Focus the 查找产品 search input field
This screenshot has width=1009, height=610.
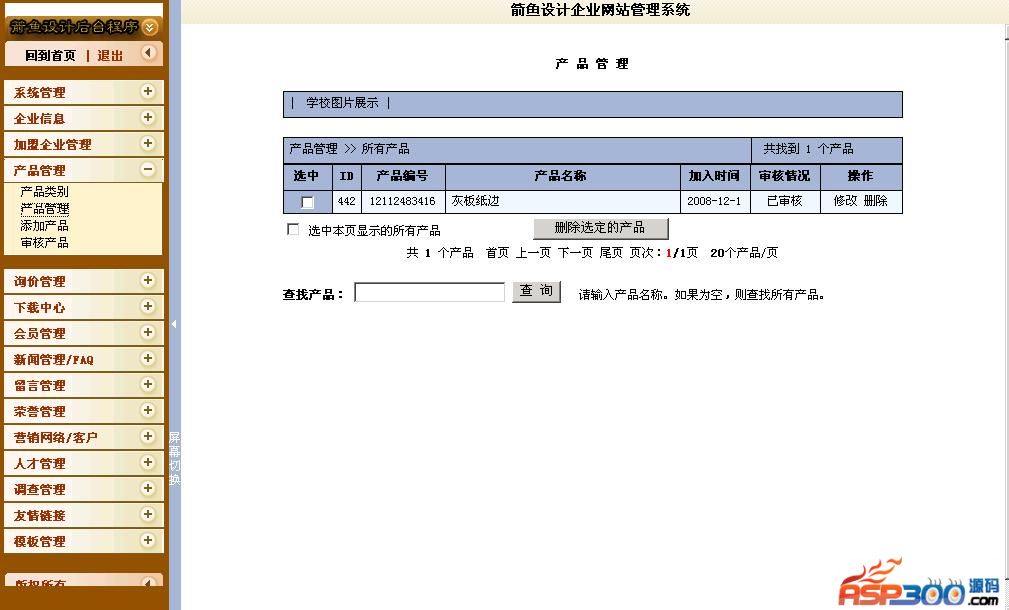[x=430, y=293]
